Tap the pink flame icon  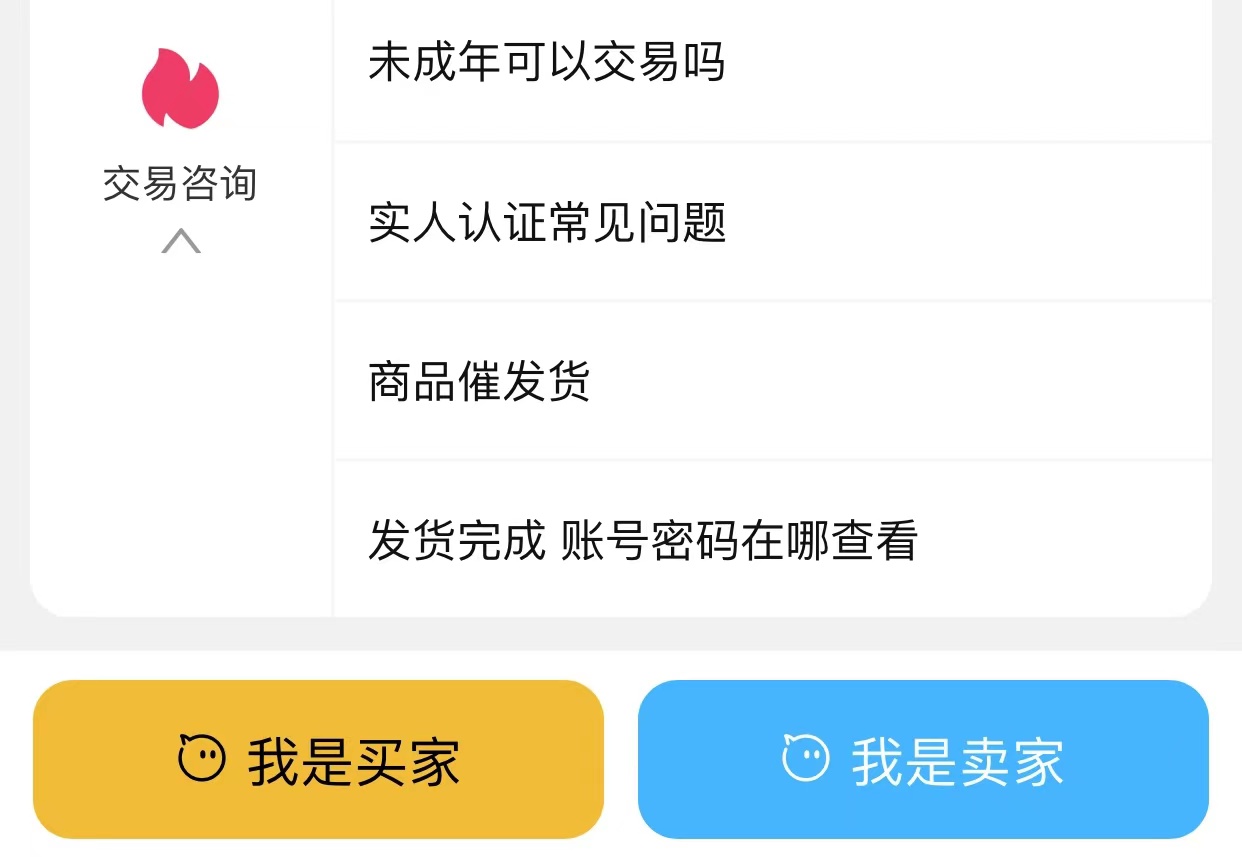tap(180, 89)
